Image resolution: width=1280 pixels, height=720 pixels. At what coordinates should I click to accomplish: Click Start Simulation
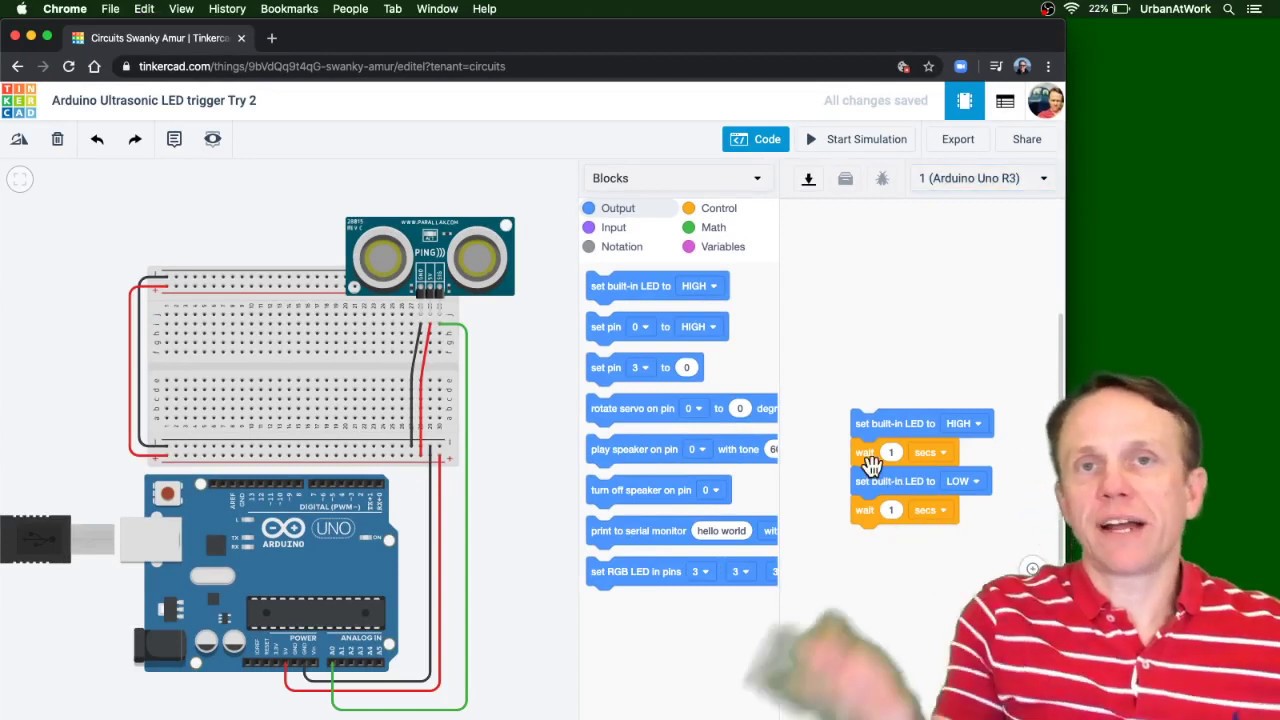click(x=857, y=139)
